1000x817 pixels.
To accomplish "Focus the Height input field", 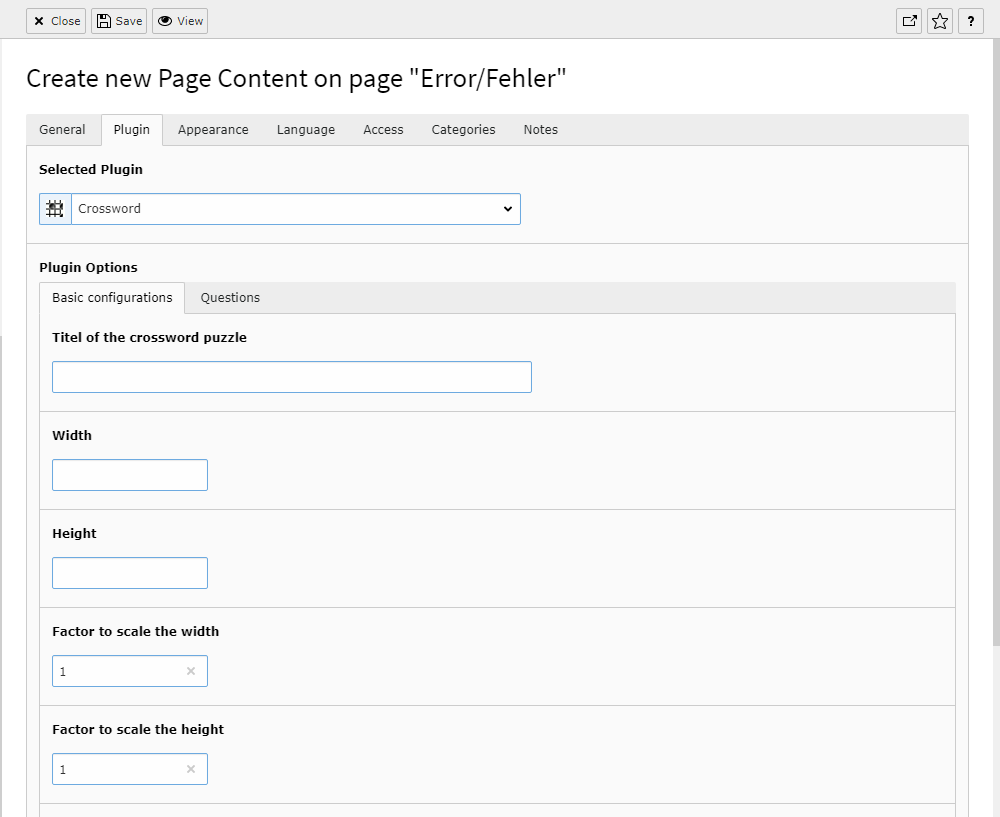I will point(130,573).
